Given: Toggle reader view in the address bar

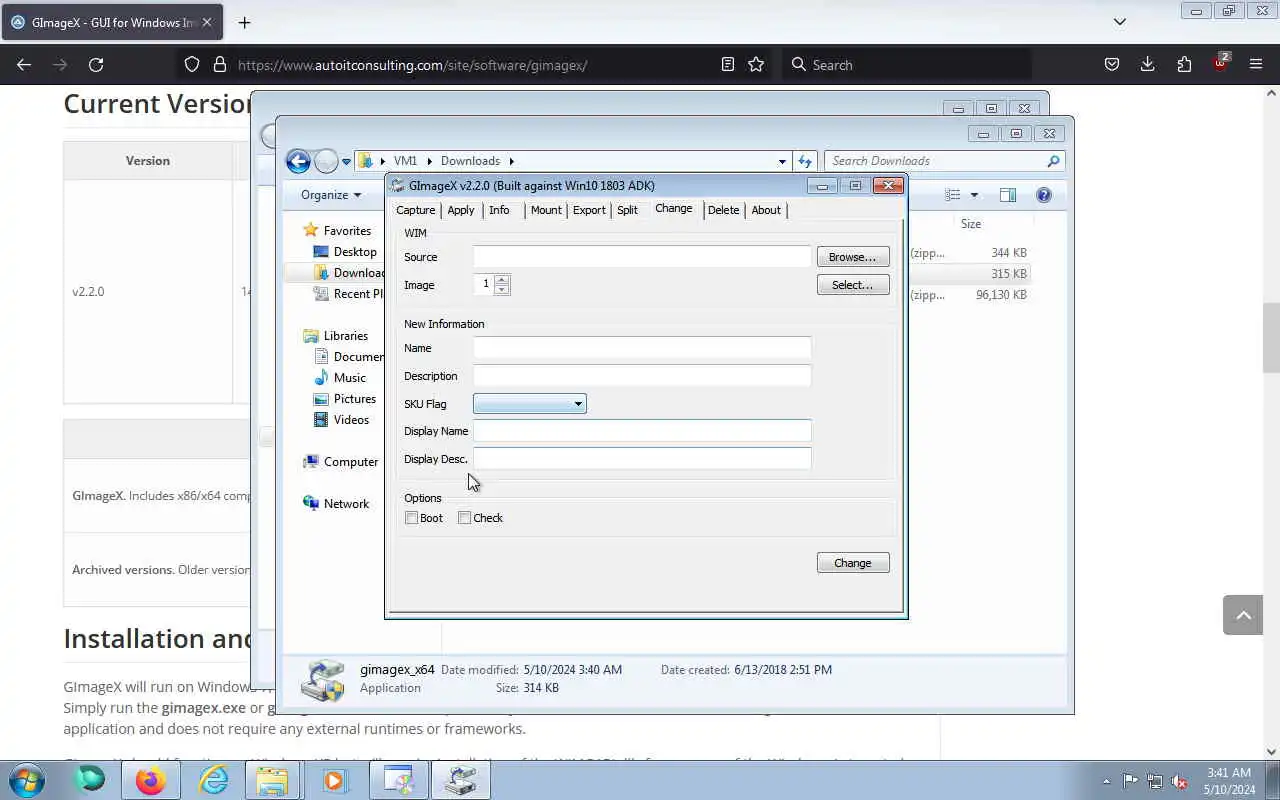Looking at the screenshot, I should point(728,65).
